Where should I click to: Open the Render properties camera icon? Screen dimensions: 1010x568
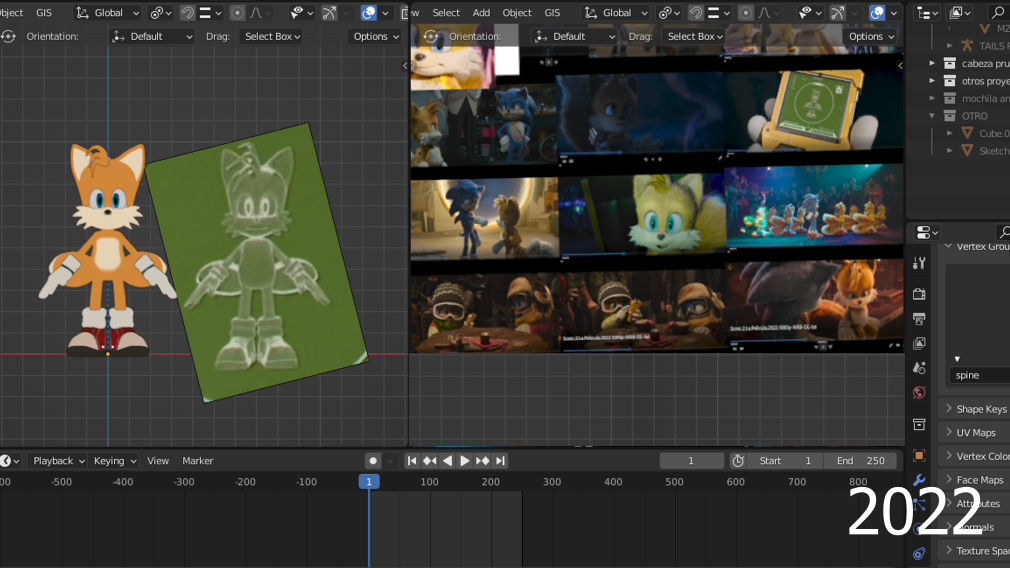[x=919, y=294]
